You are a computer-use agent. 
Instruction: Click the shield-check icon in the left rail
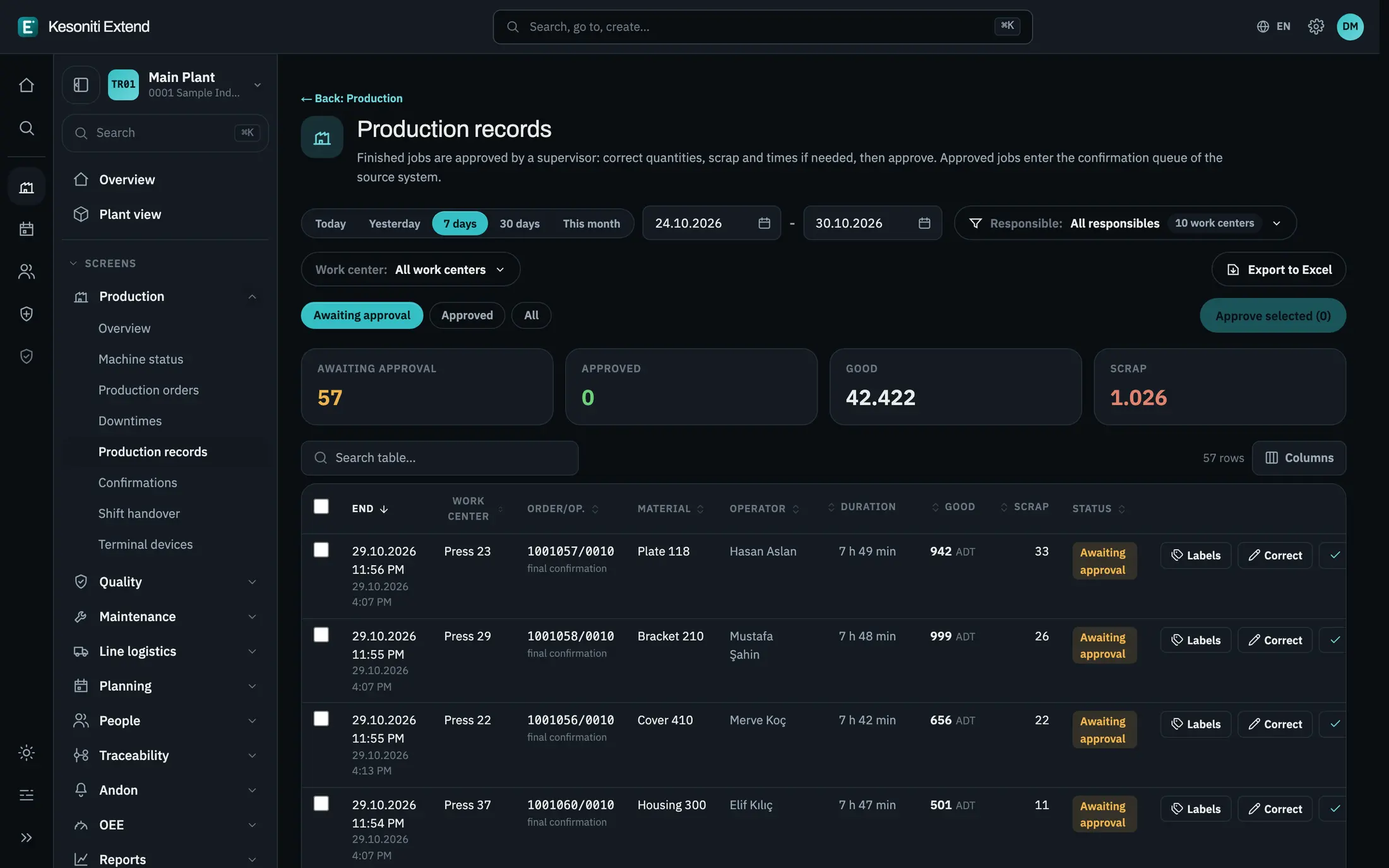27,357
